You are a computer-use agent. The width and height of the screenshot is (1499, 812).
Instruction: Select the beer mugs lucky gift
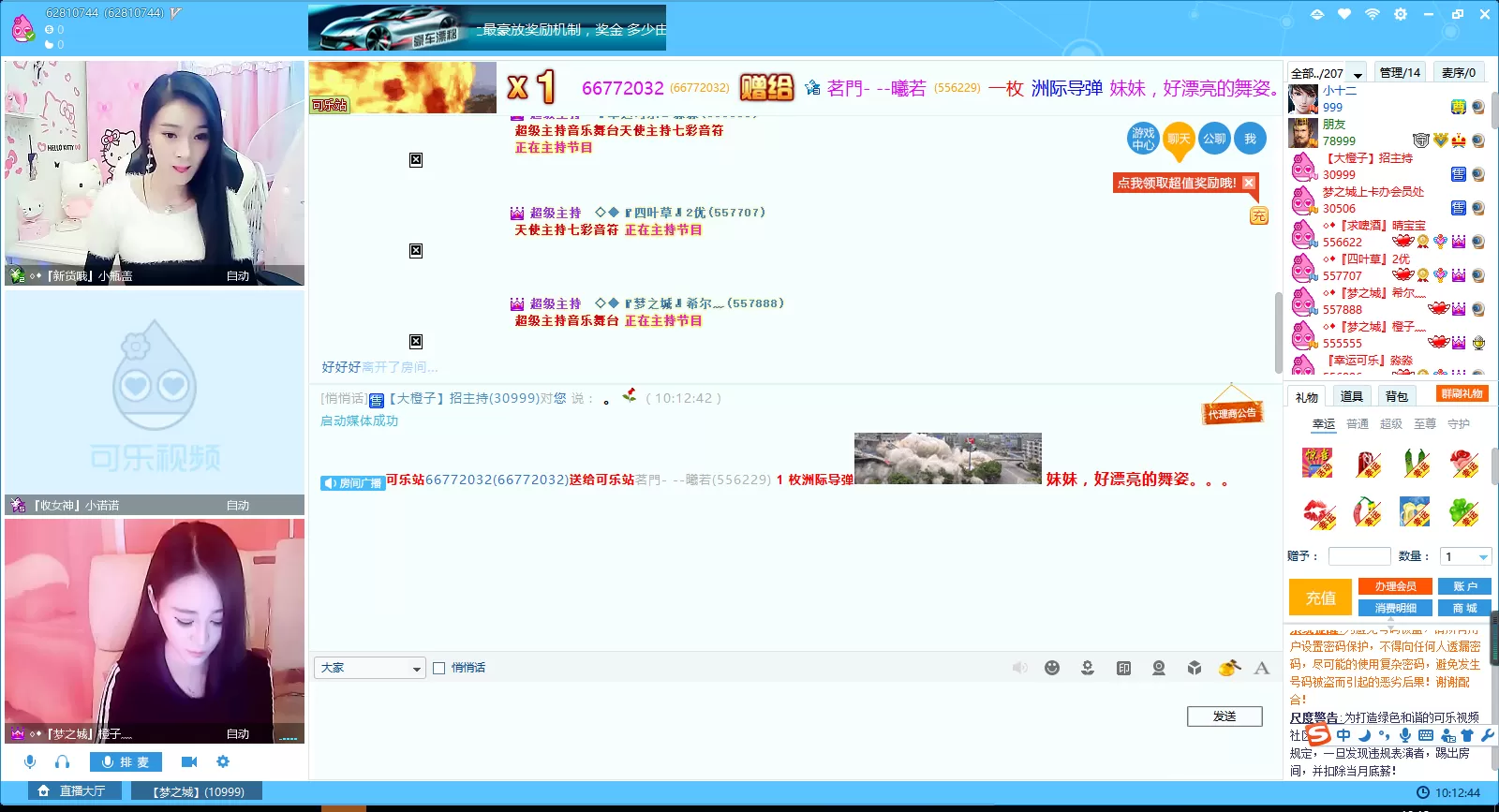point(1416,512)
